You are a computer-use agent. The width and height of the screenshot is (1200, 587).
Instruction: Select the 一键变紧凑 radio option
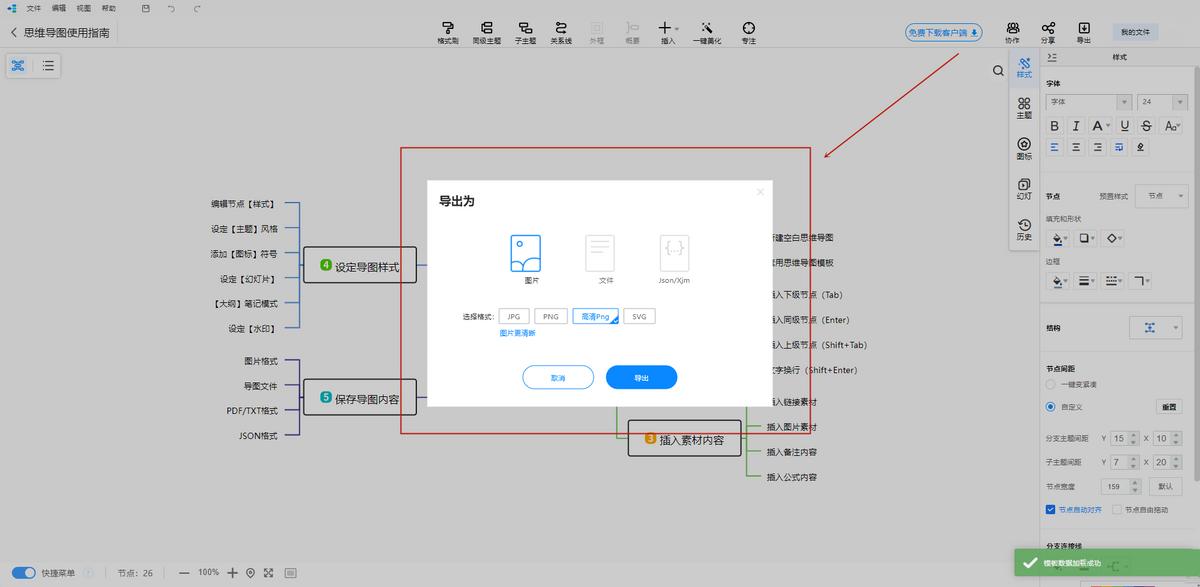(x=1050, y=384)
